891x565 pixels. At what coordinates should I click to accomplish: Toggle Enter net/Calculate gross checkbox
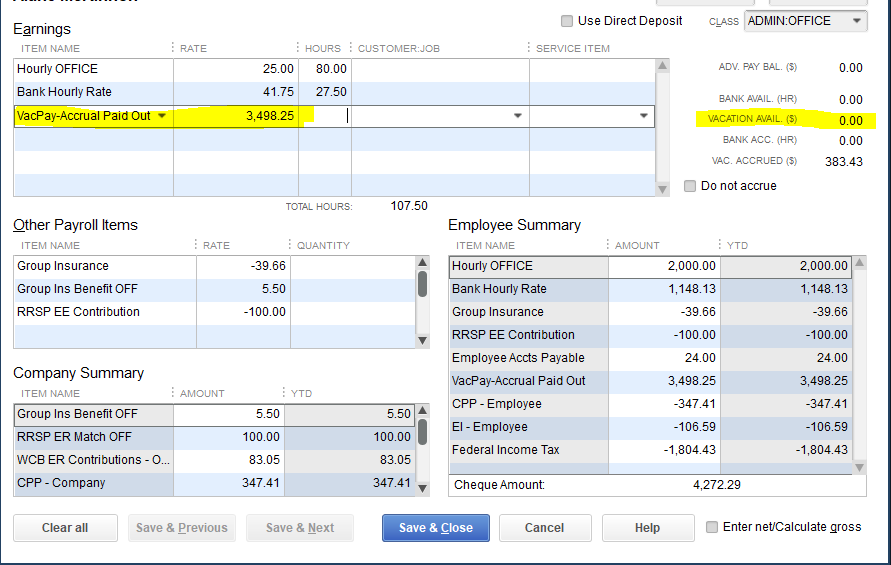711,527
